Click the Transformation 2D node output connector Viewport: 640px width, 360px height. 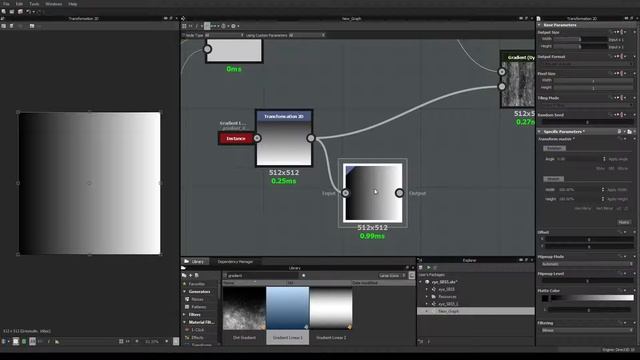[x=311, y=138]
